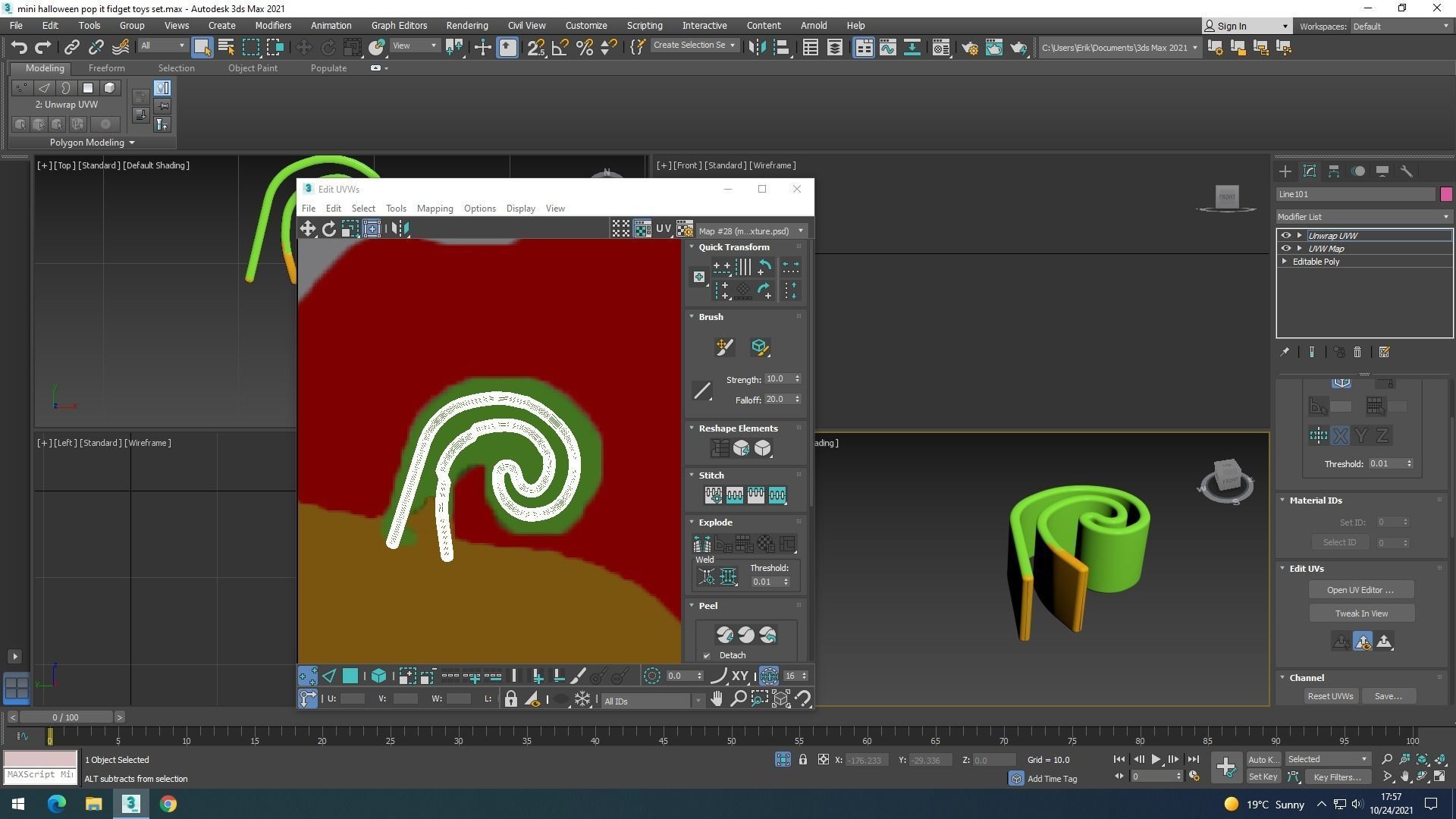Screen dimensions: 1456x819
Task: Click the Open UV Editor button
Action: tap(1360, 590)
